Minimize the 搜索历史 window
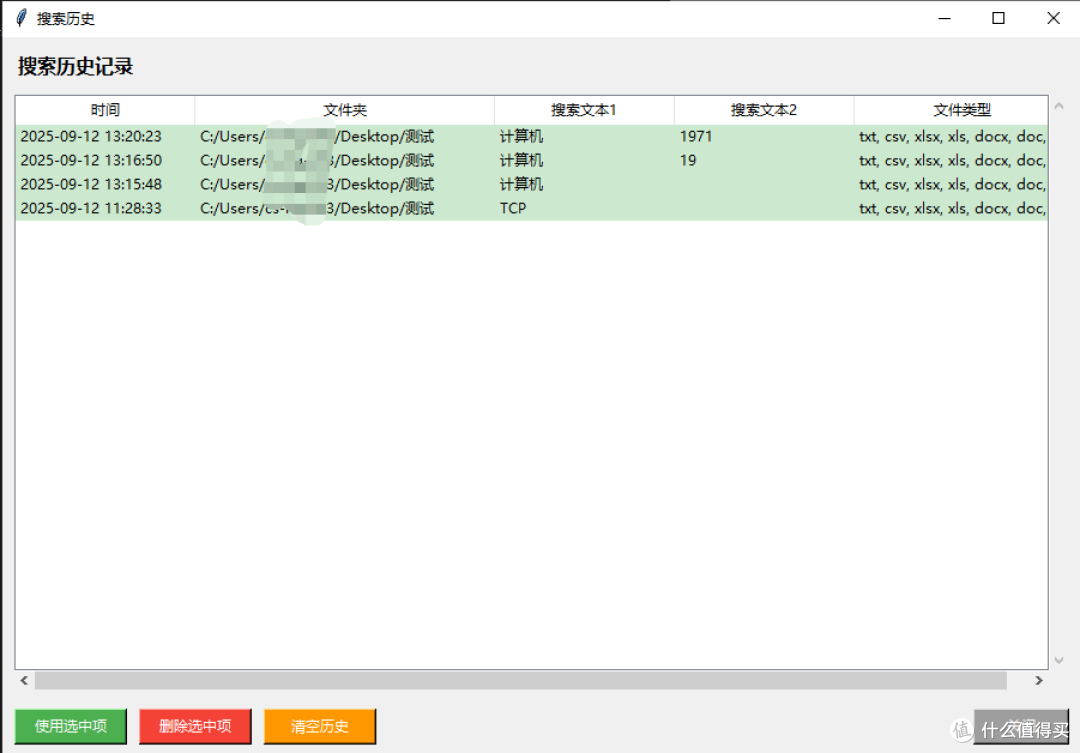 pyautogui.click(x=944, y=19)
